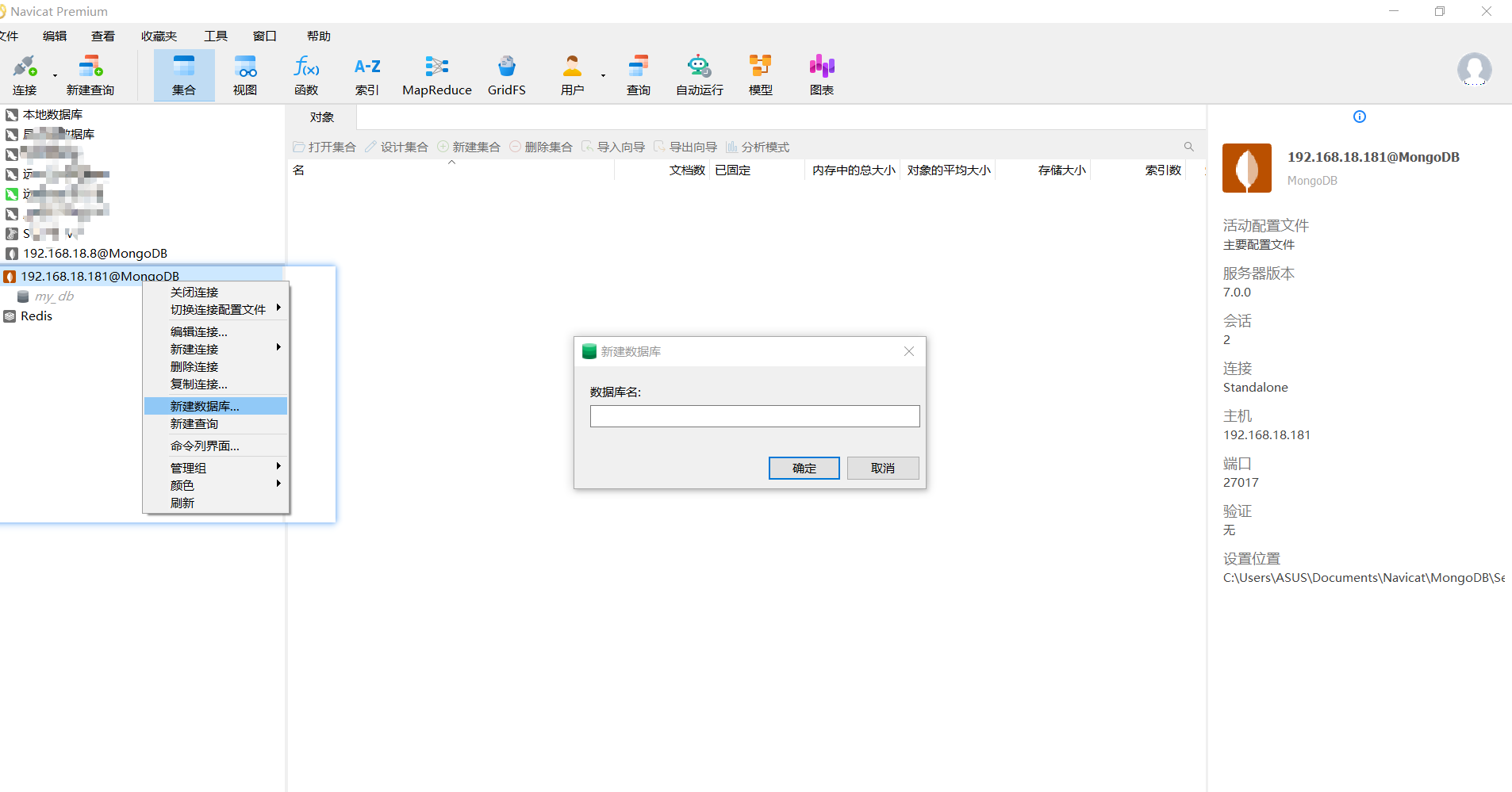This screenshot has height=792, width=1512.
Task: Choose Refresh (刷新) in context menu
Action: point(216,503)
